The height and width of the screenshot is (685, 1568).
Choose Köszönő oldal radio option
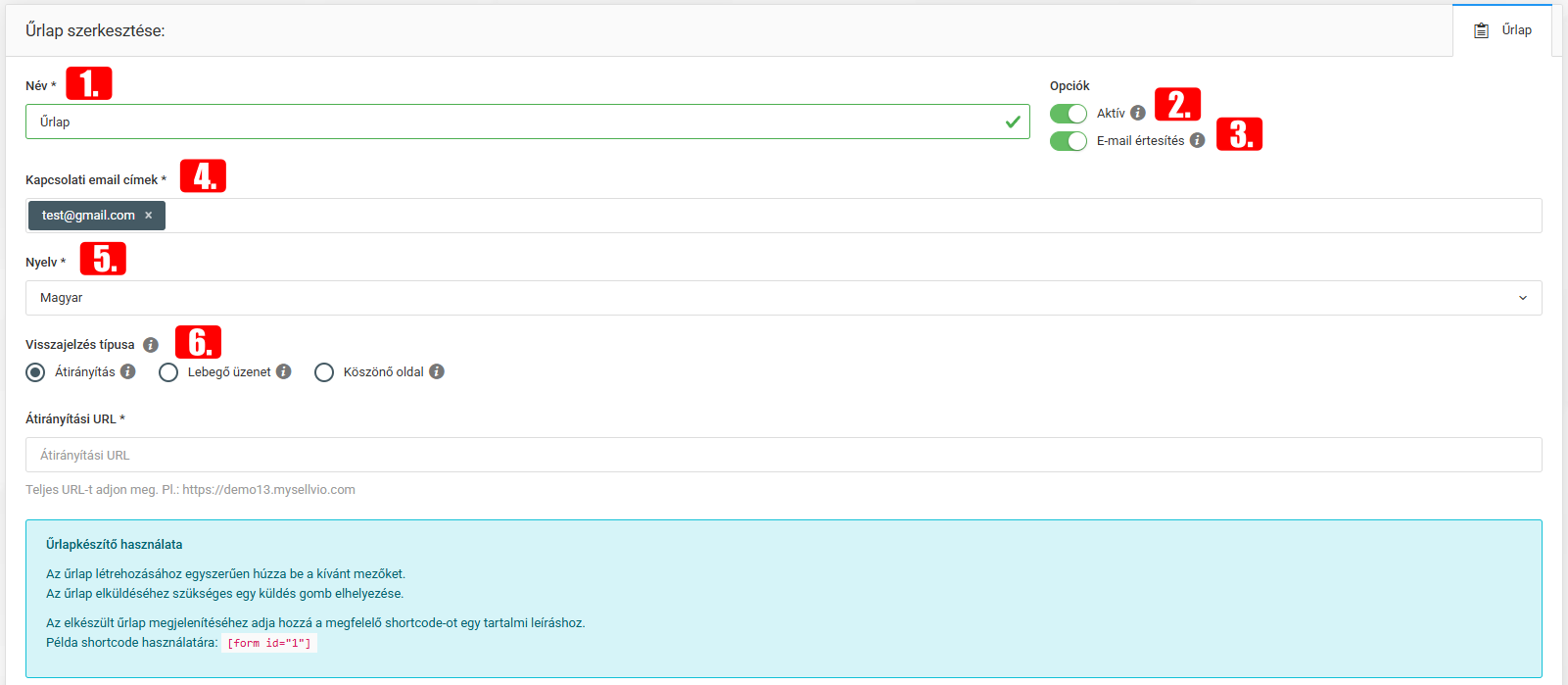pyautogui.click(x=324, y=372)
